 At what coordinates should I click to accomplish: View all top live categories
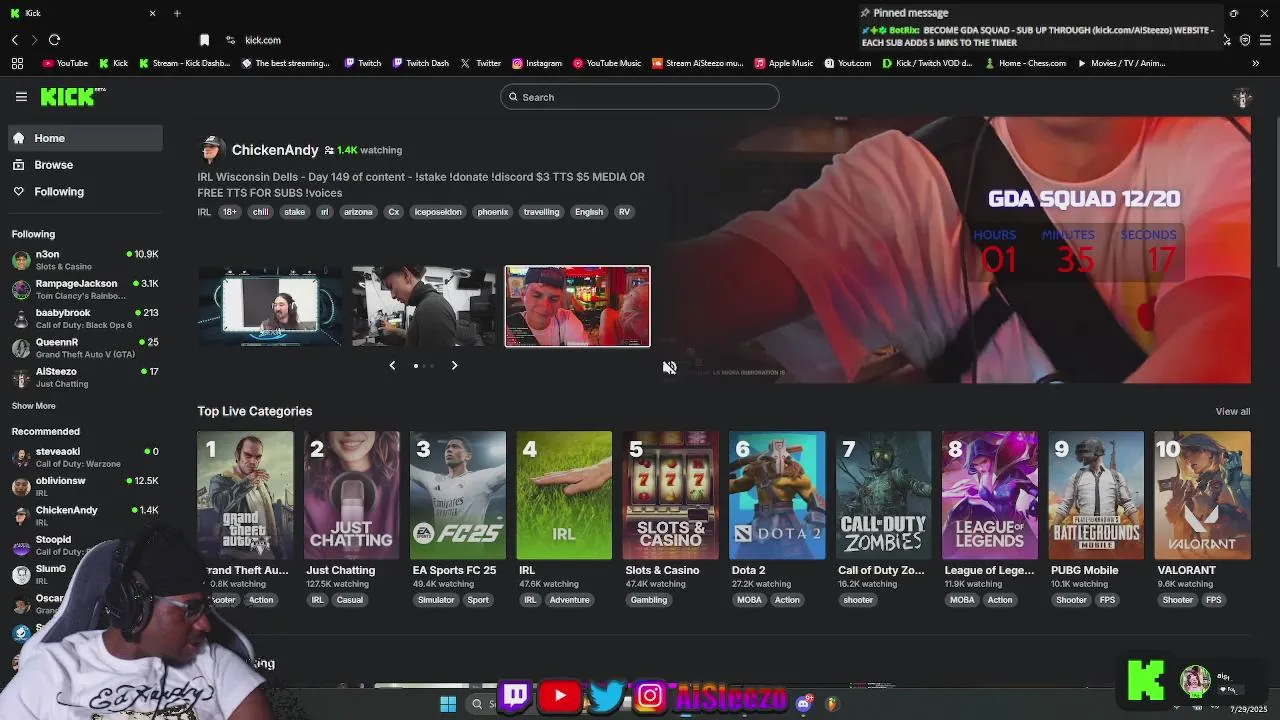(1232, 412)
